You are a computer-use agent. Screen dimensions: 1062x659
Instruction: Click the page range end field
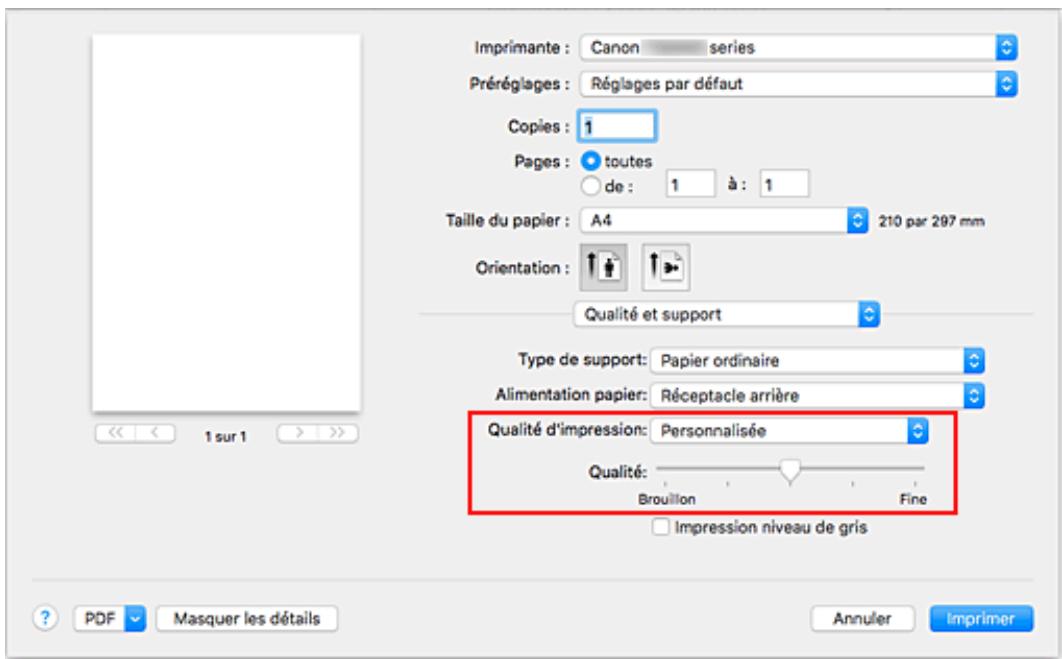(x=784, y=184)
